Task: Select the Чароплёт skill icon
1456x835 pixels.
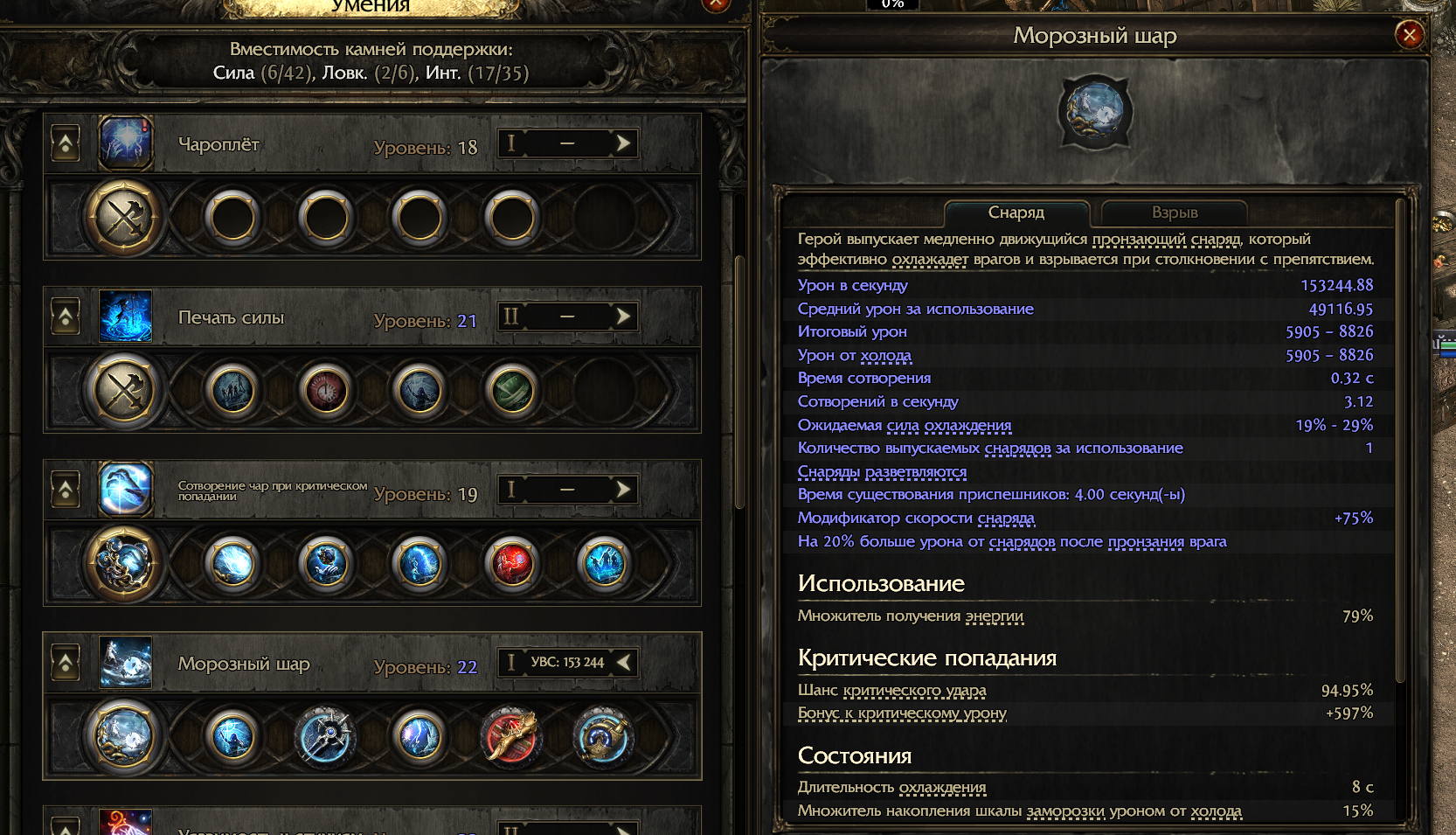Action: pyautogui.click(x=126, y=143)
